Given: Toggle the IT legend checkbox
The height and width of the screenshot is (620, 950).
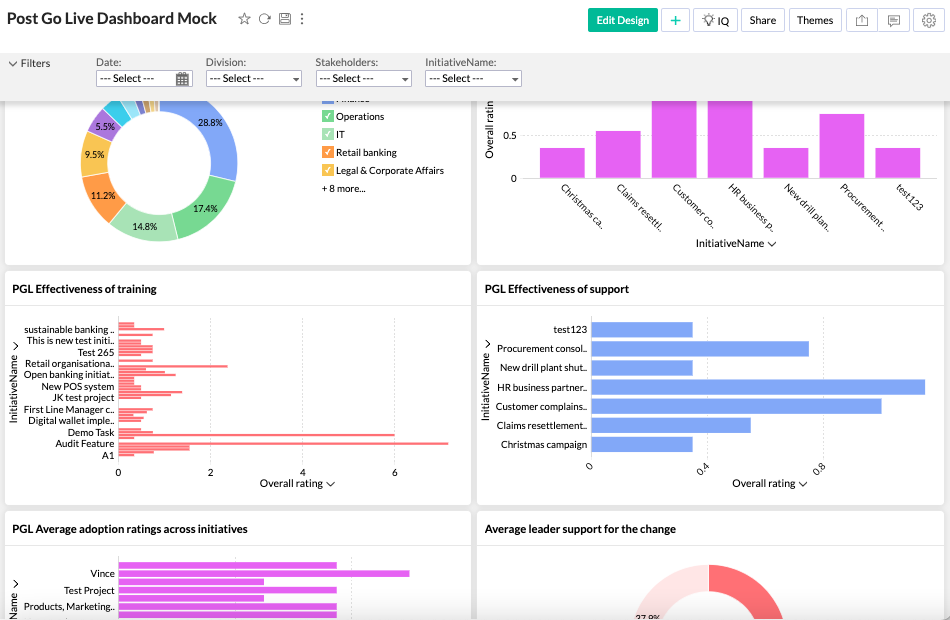Looking at the screenshot, I should click(x=328, y=135).
